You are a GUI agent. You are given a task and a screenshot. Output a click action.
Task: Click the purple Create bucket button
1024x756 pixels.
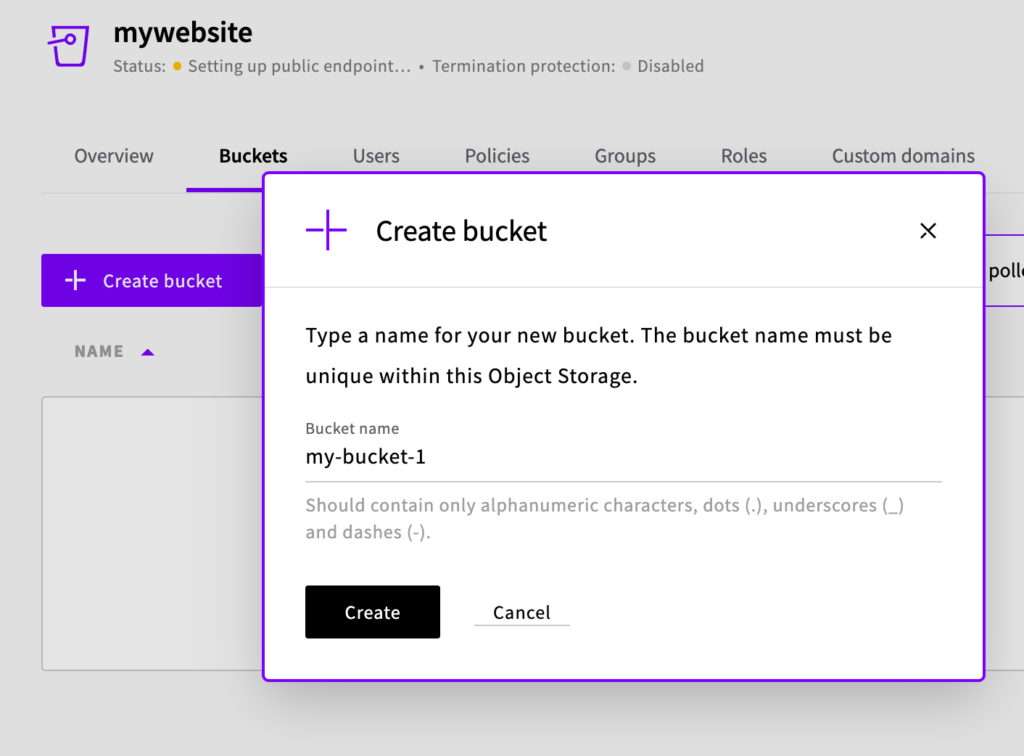click(152, 281)
